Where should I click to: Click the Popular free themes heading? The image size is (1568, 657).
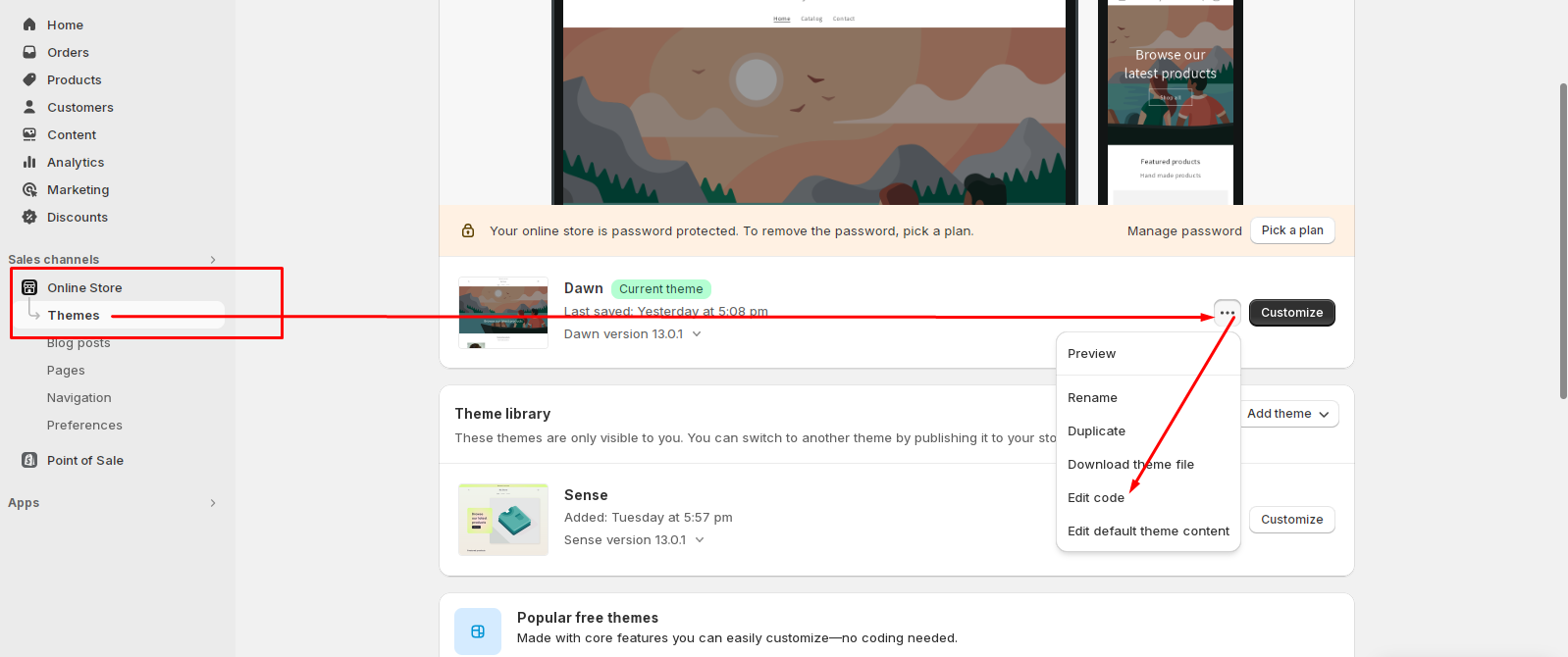[588, 618]
